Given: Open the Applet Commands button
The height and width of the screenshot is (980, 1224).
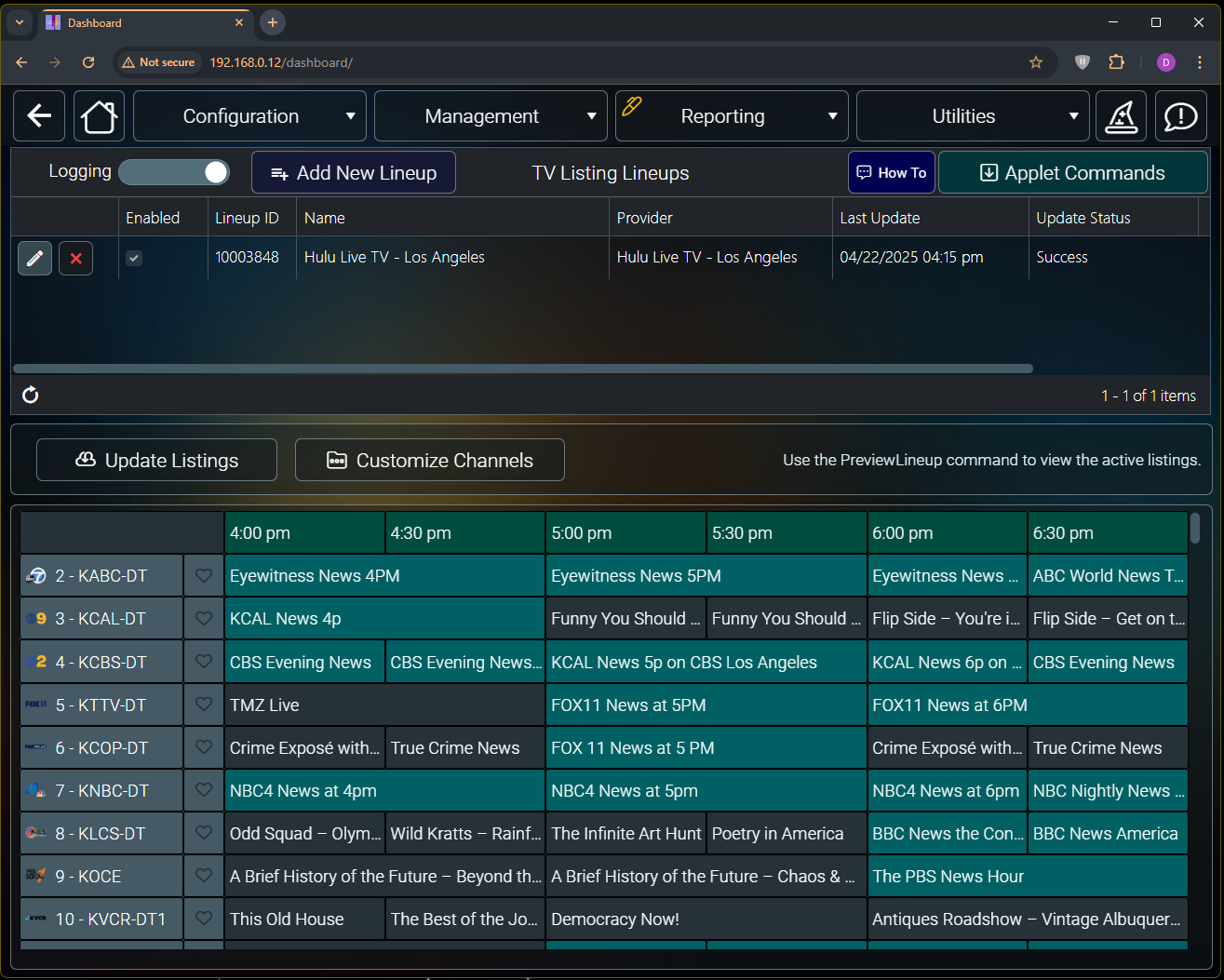Looking at the screenshot, I should coord(1072,172).
